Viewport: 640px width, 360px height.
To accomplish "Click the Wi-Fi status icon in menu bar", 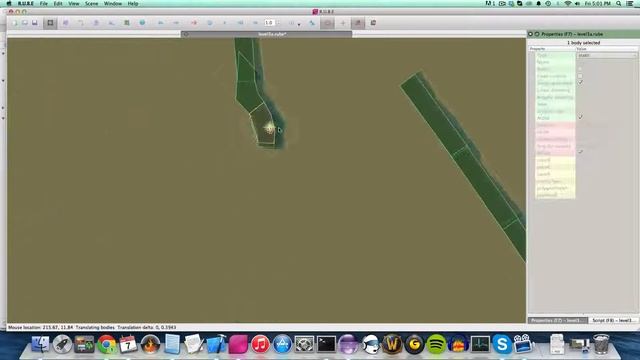I will [568, 3].
